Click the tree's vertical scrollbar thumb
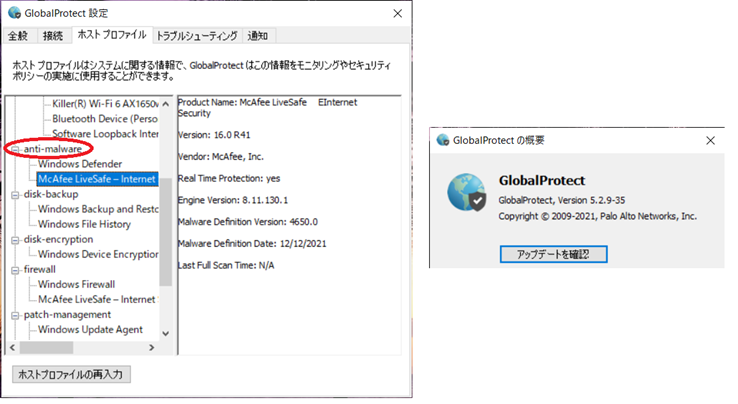The width and height of the screenshot is (738, 404). pos(166,232)
